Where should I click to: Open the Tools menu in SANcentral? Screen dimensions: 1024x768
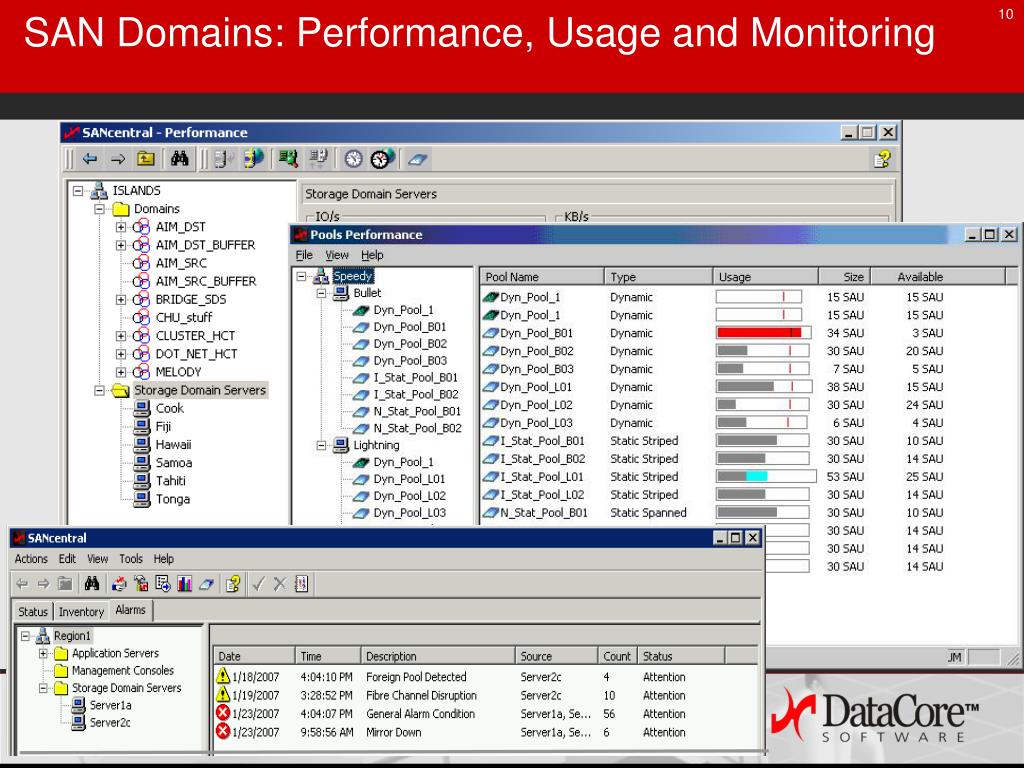pos(131,559)
